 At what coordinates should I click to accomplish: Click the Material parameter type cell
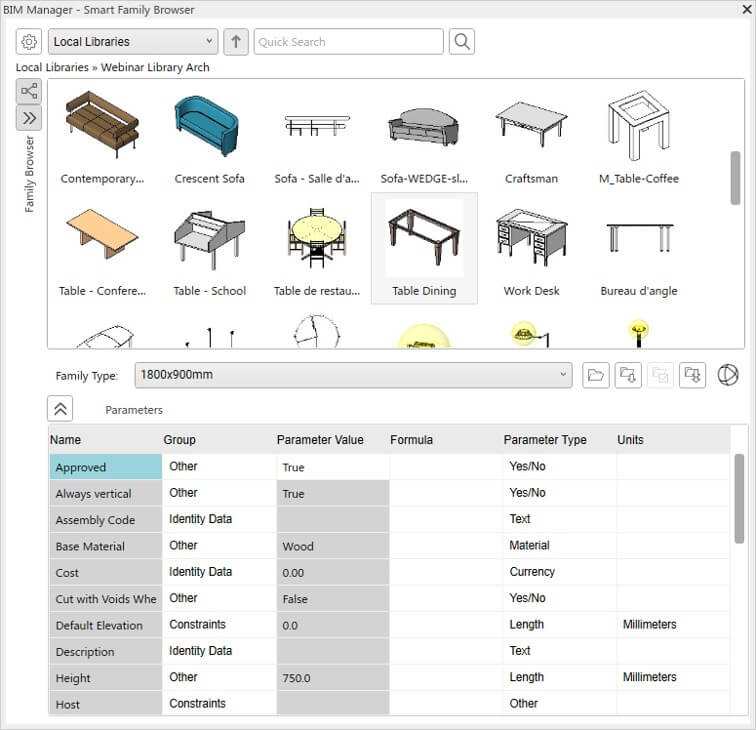560,545
